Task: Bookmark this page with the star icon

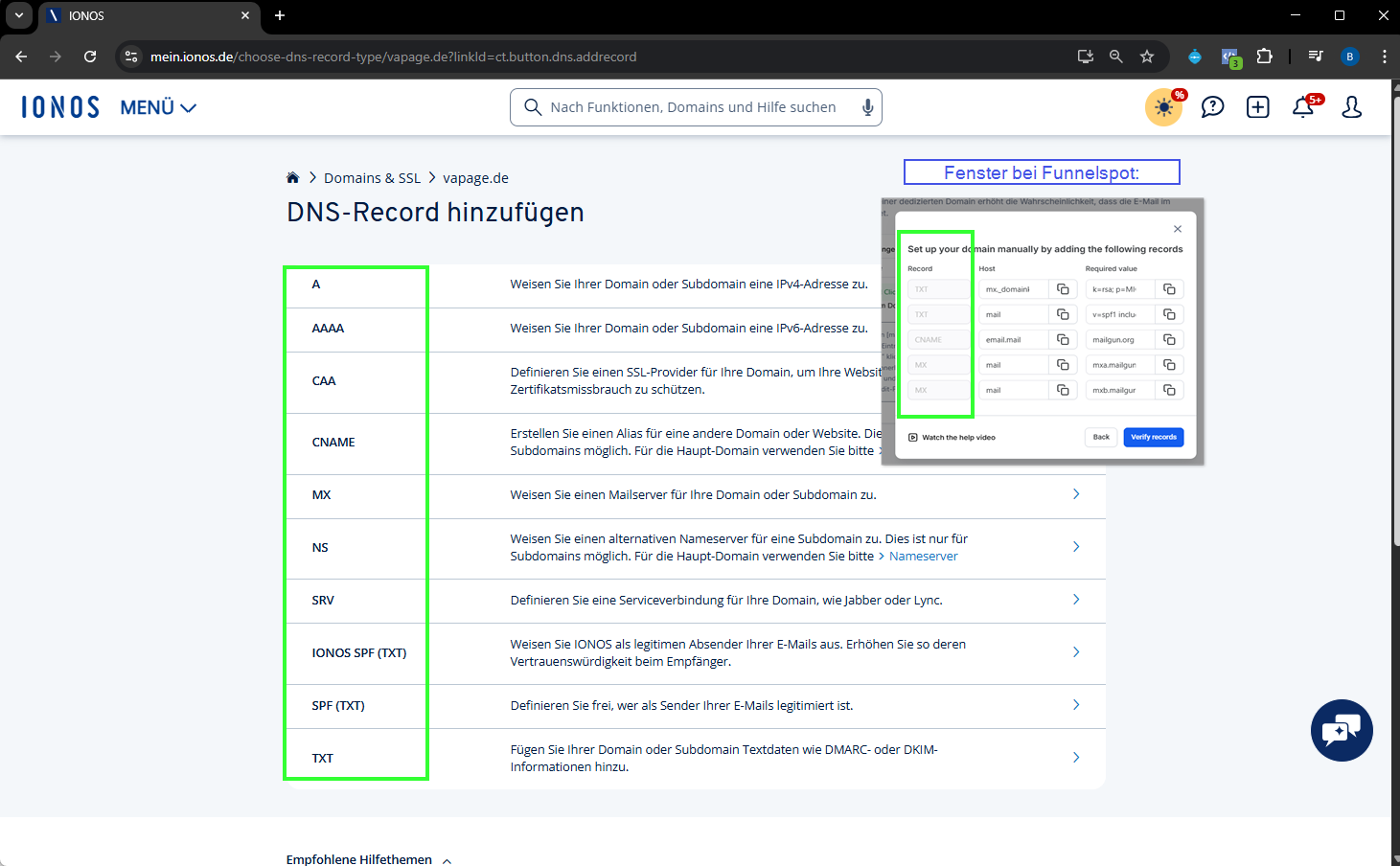Action: coord(1147,57)
